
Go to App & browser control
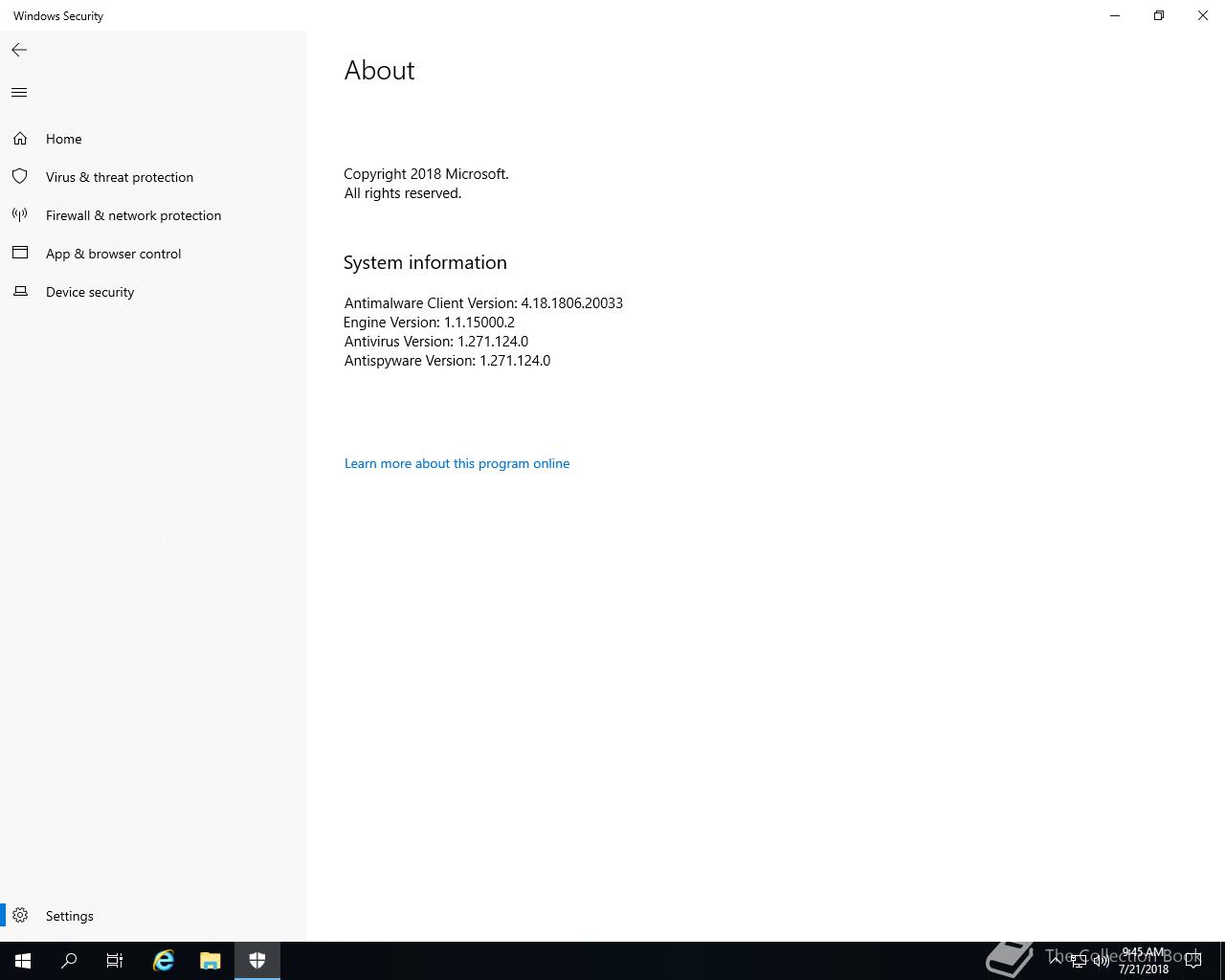pos(153,254)
